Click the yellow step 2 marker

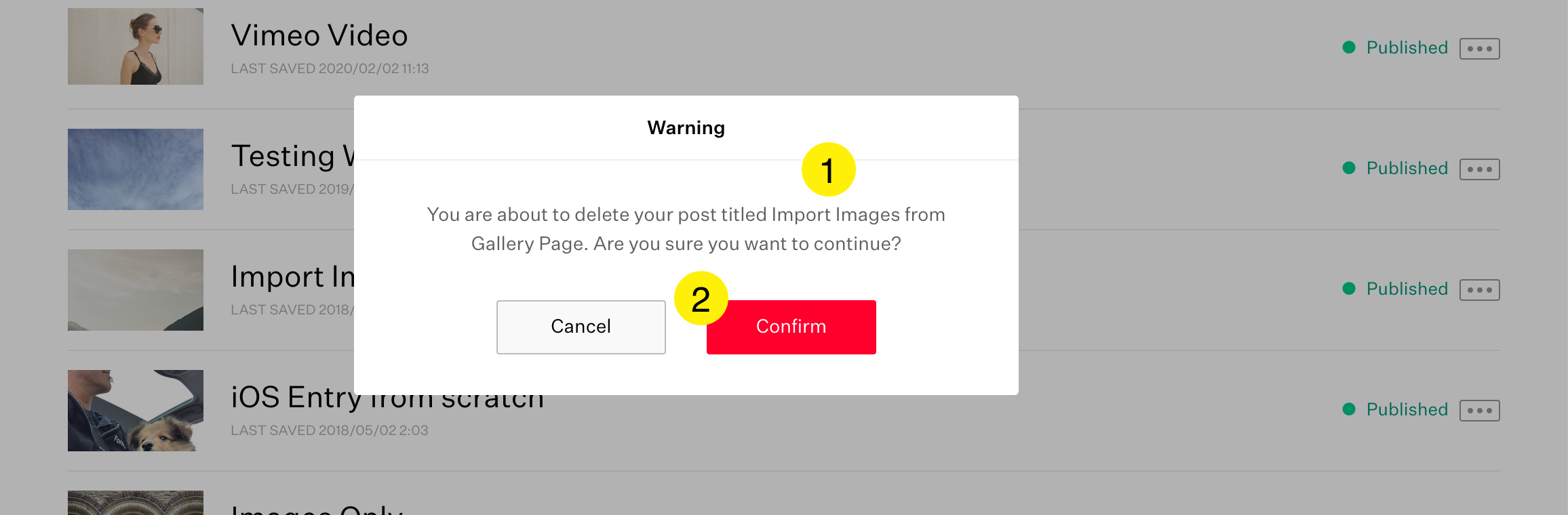tap(701, 298)
